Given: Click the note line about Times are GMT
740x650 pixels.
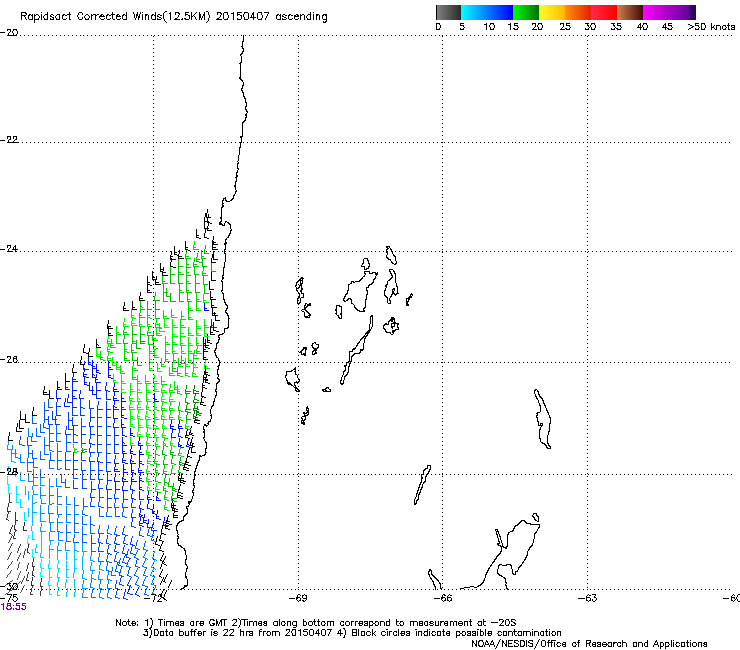Looking at the screenshot, I should pyautogui.click(x=316, y=623).
